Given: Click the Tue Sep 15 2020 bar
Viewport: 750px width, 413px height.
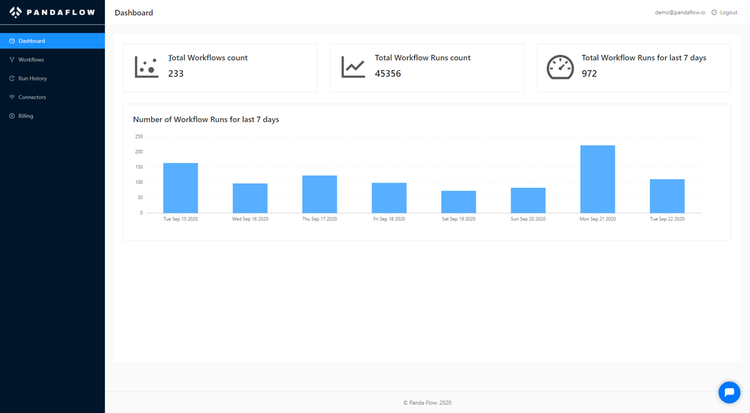Looking at the screenshot, I should 180,188.
